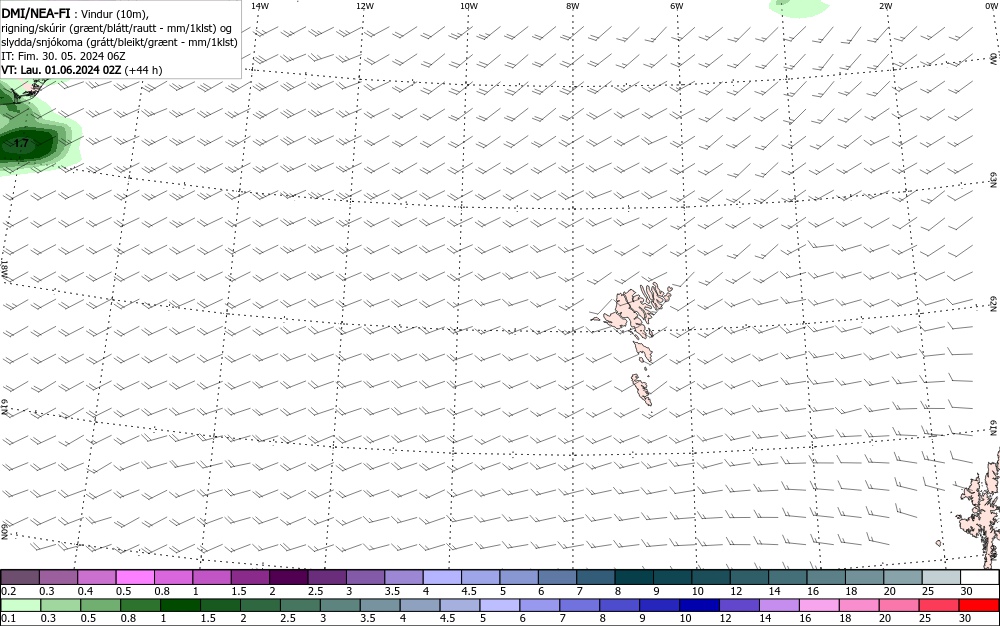Click the southernmost Faroe island, Suðuroy
Viewport: 1000px width, 626px height.
pyautogui.click(x=641, y=389)
